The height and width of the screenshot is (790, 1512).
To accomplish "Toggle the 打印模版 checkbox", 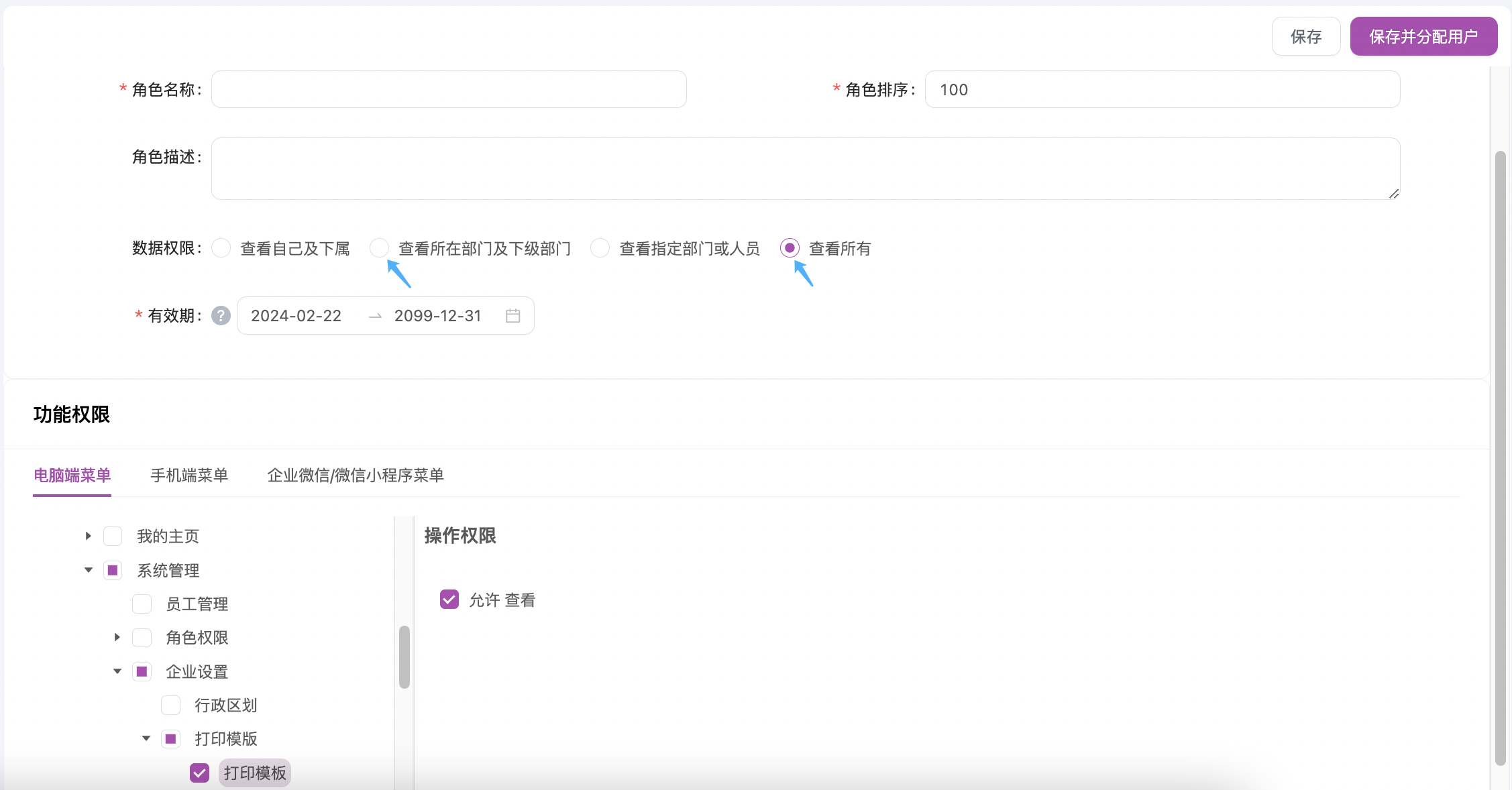I will click(x=170, y=738).
